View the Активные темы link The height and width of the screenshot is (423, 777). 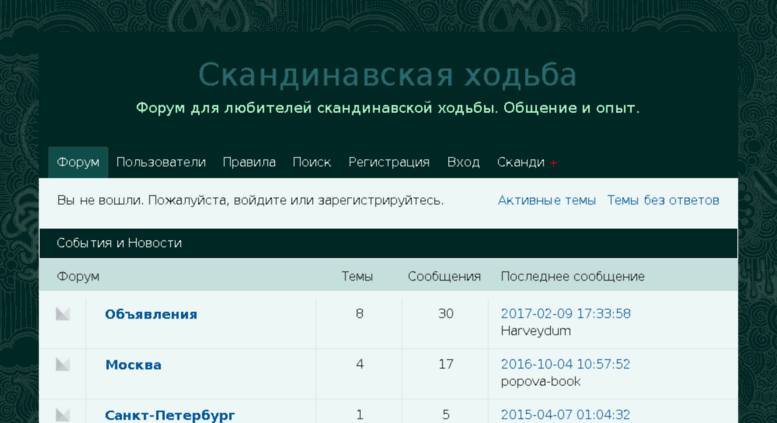coord(547,201)
